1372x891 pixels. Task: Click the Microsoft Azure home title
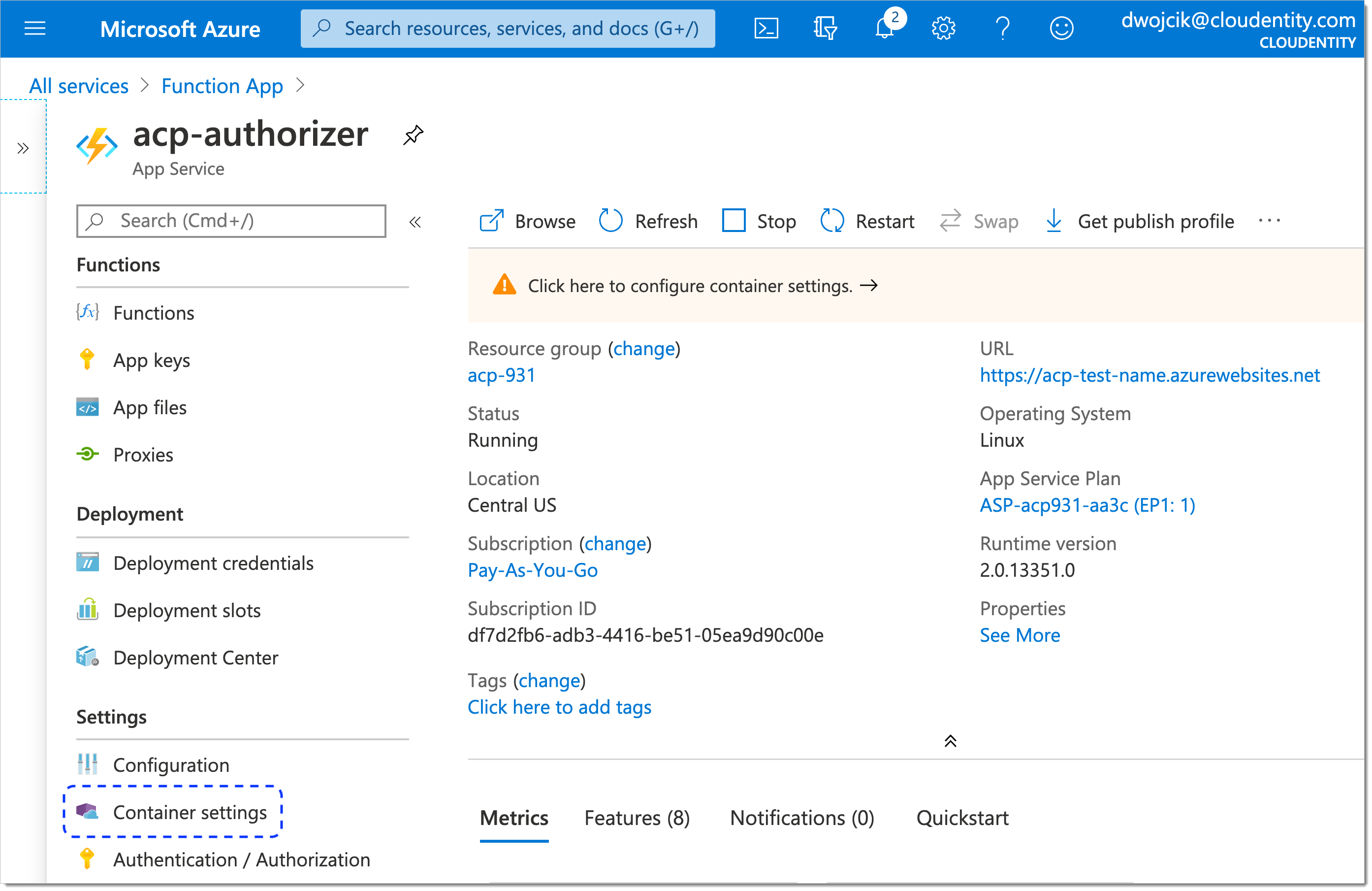pyautogui.click(x=180, y=29)
